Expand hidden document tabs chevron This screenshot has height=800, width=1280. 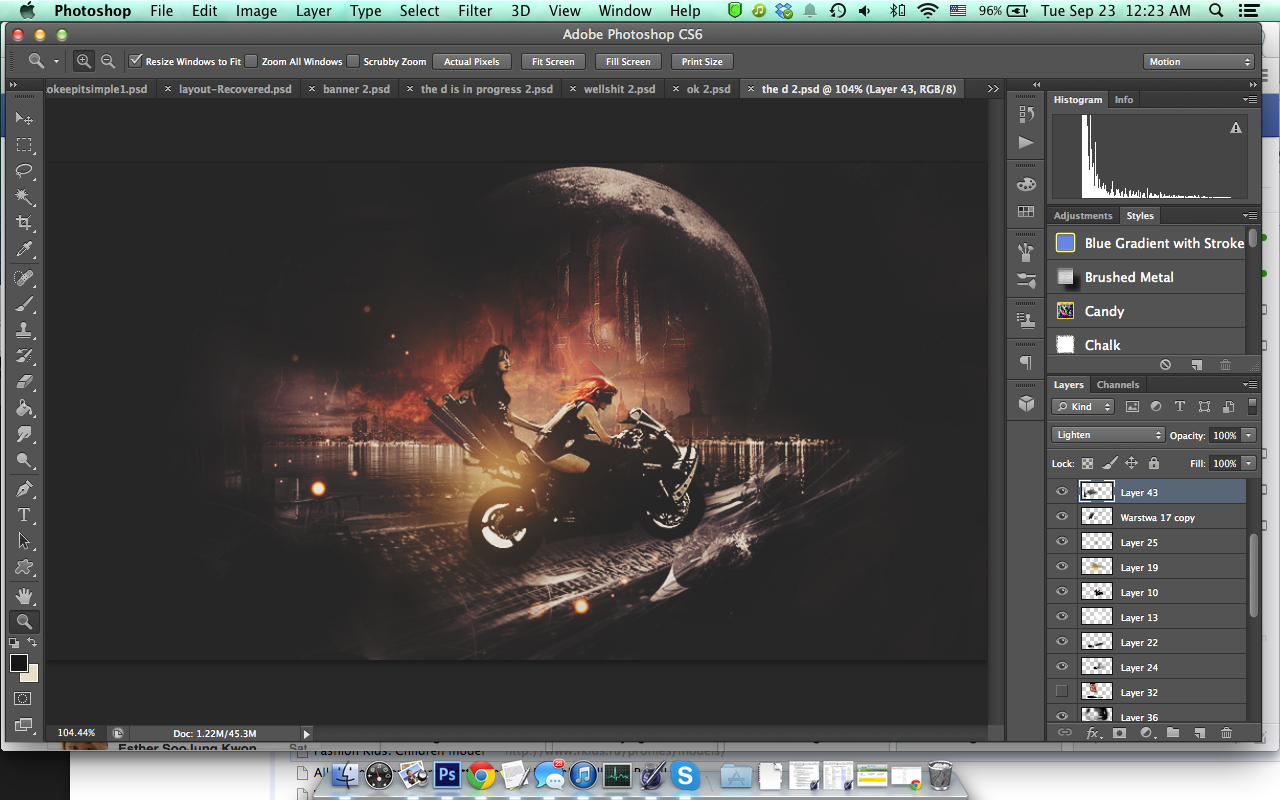click(x=993, y=89)
